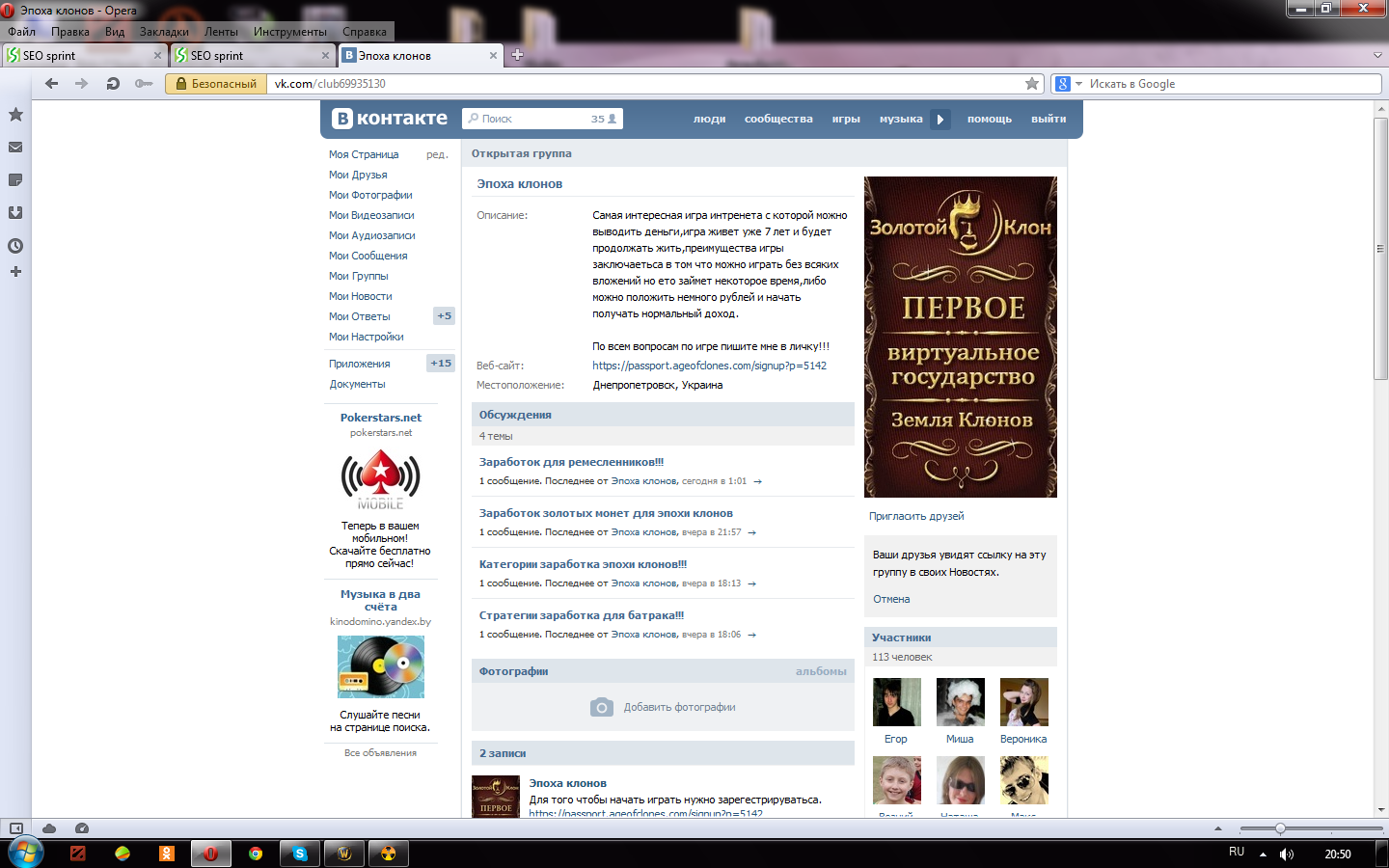Open the Справка menu
The image size is (1389, 868).
365,32
